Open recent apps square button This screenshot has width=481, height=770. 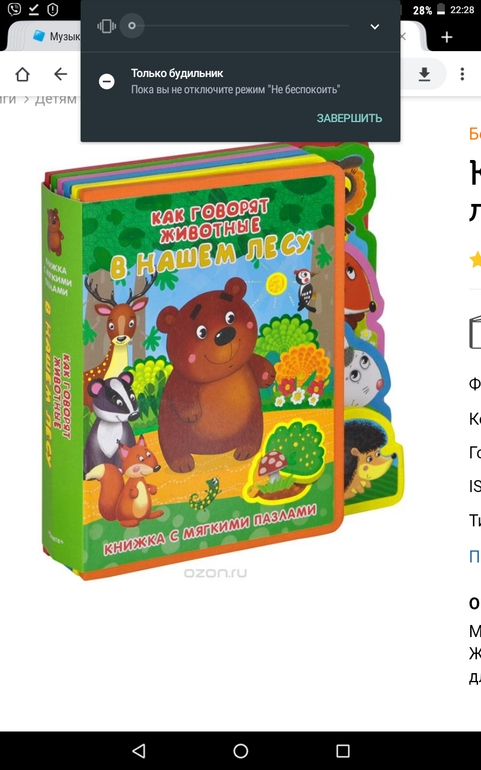(342, 750)
